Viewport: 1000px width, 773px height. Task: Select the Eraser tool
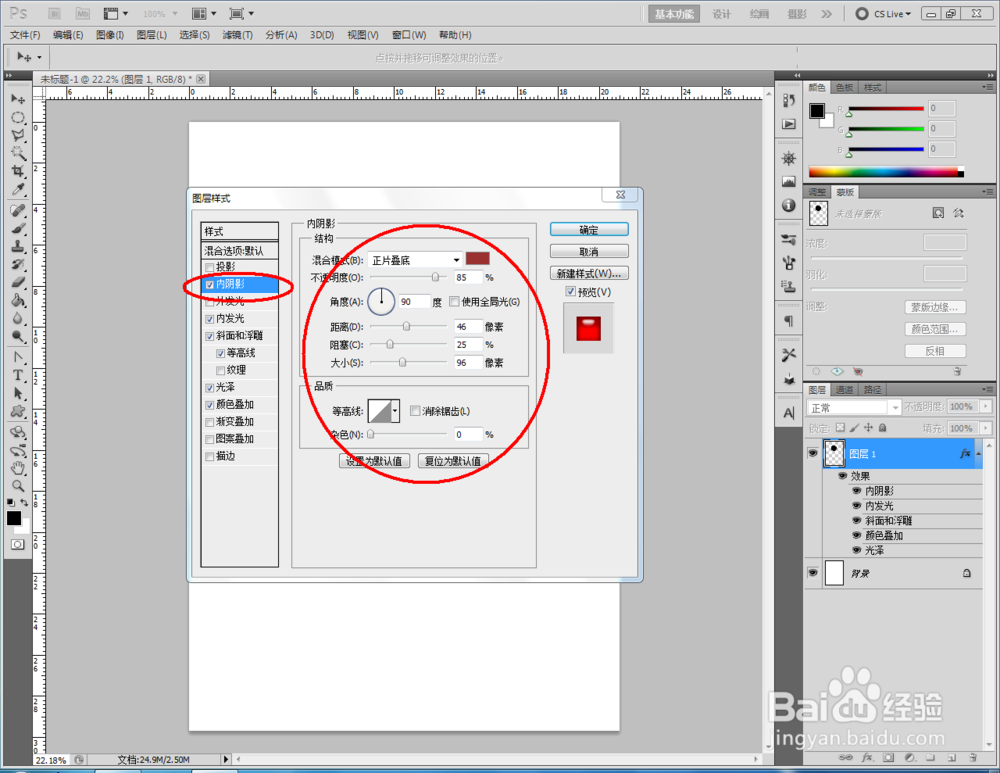[18, 283]
